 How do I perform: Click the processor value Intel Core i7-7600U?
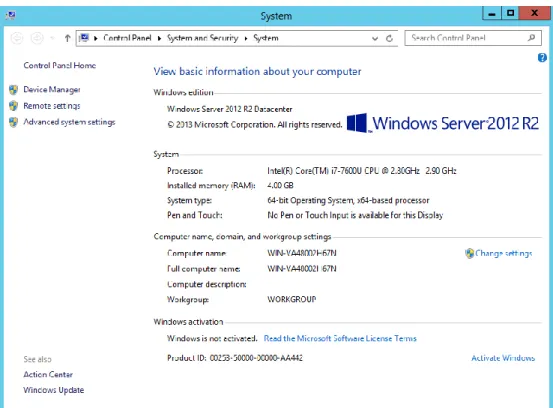362,171
